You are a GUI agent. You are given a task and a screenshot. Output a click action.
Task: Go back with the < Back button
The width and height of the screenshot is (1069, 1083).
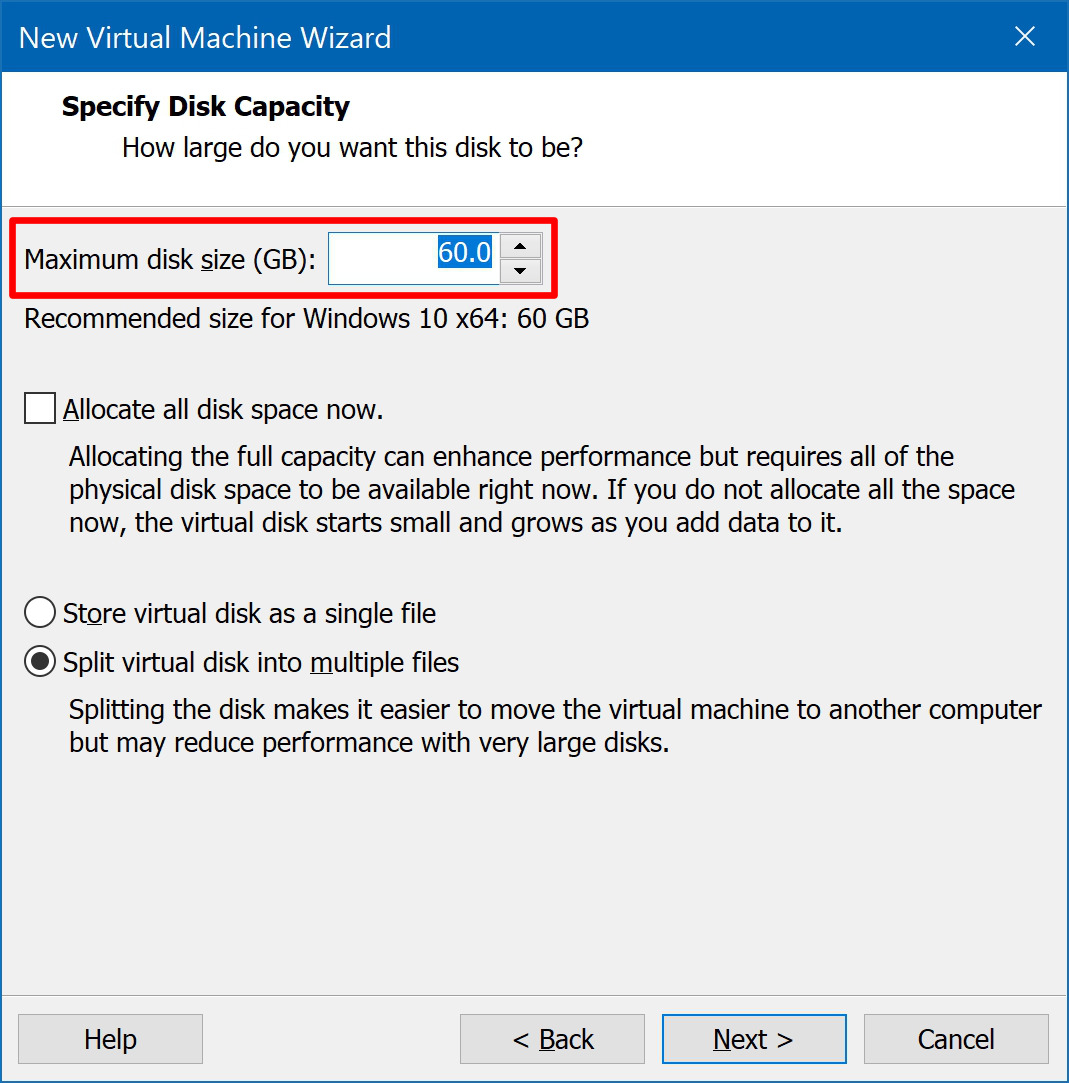pyautogui.click(x=552, y=1039)
